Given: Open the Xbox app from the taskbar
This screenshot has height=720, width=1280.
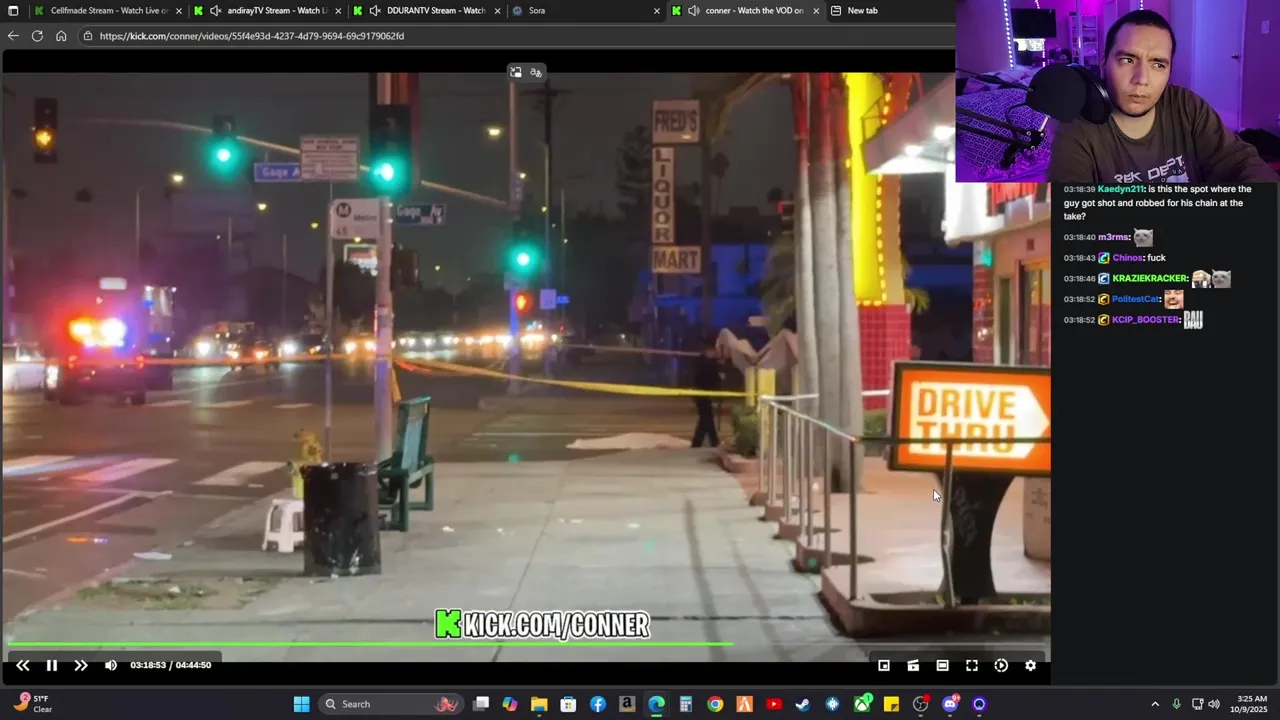Looking at the screenshot, I should click(x=862, y=704).
